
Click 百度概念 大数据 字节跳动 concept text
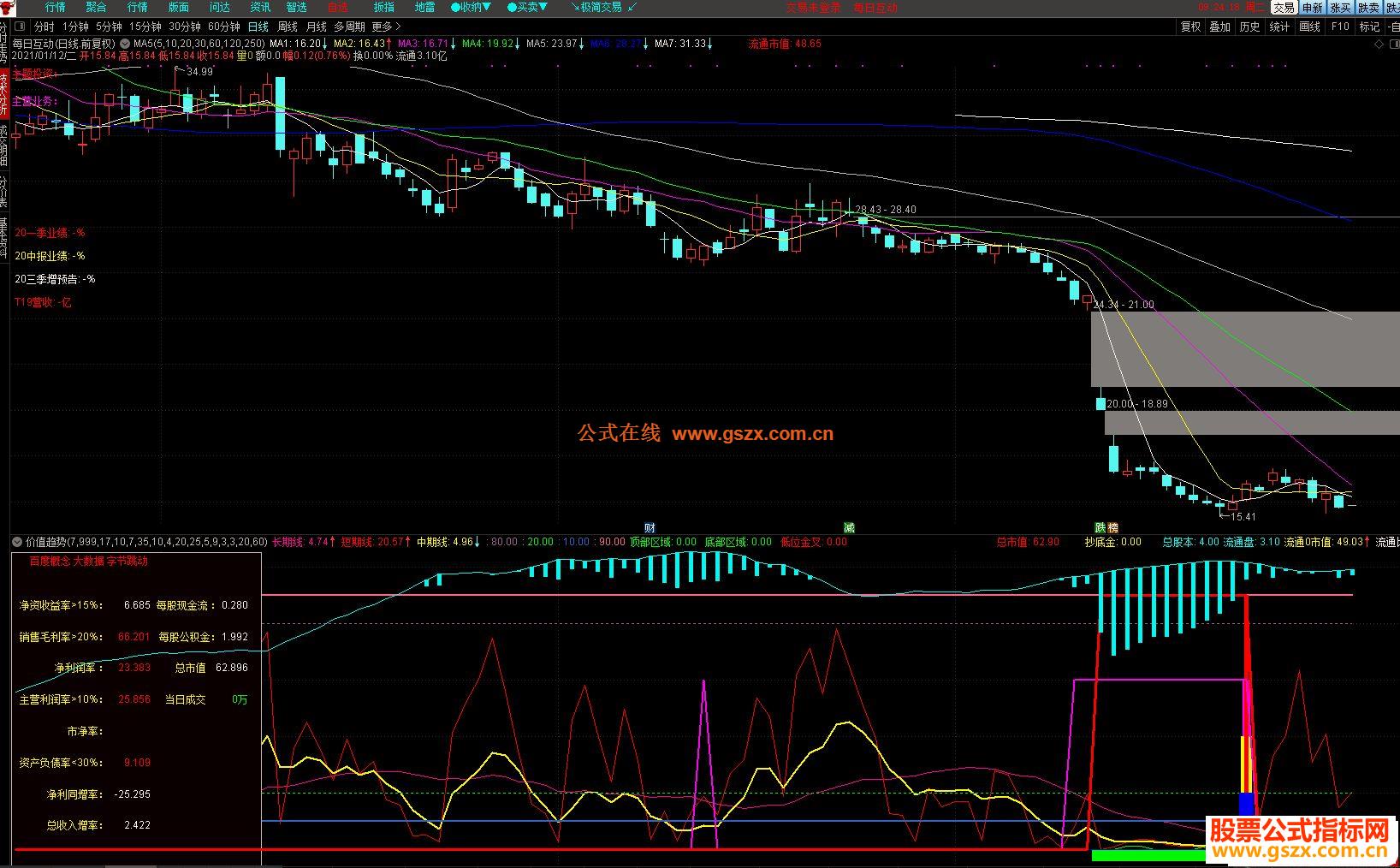88,562
